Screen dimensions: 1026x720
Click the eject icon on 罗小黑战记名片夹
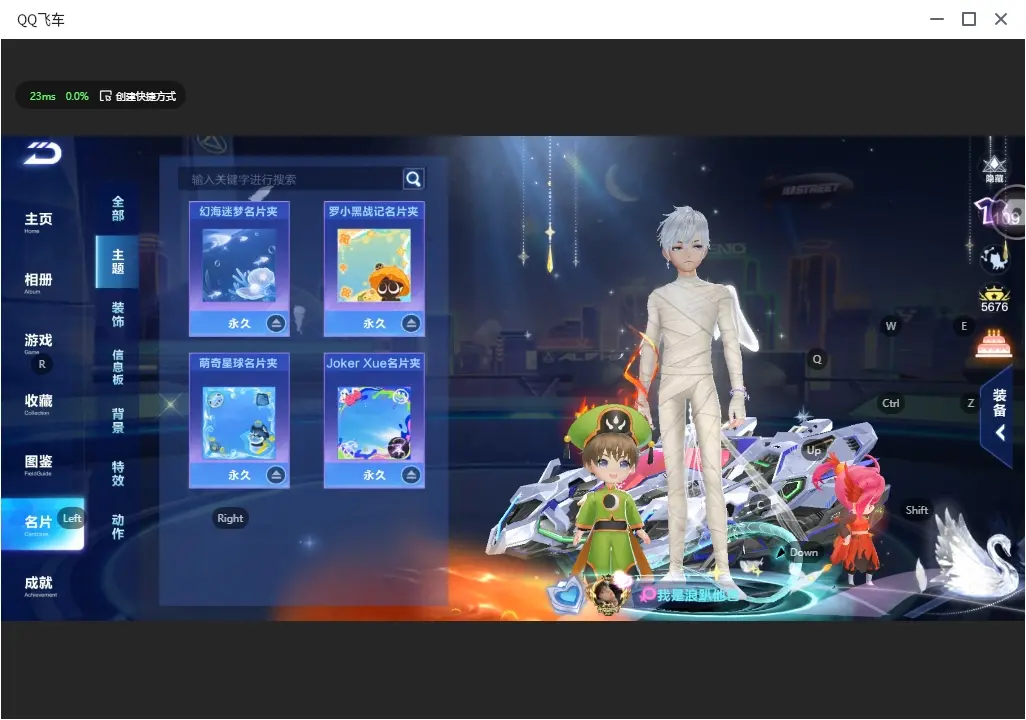(411, 323)
